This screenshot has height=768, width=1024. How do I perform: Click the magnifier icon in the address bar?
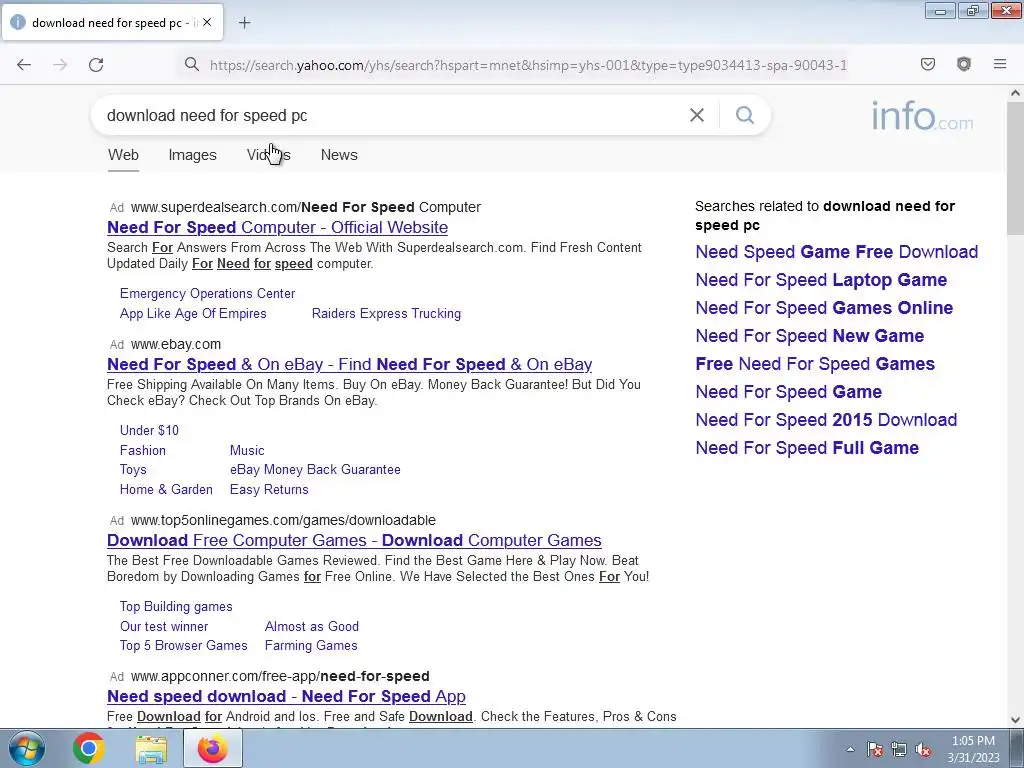point(191,64)
